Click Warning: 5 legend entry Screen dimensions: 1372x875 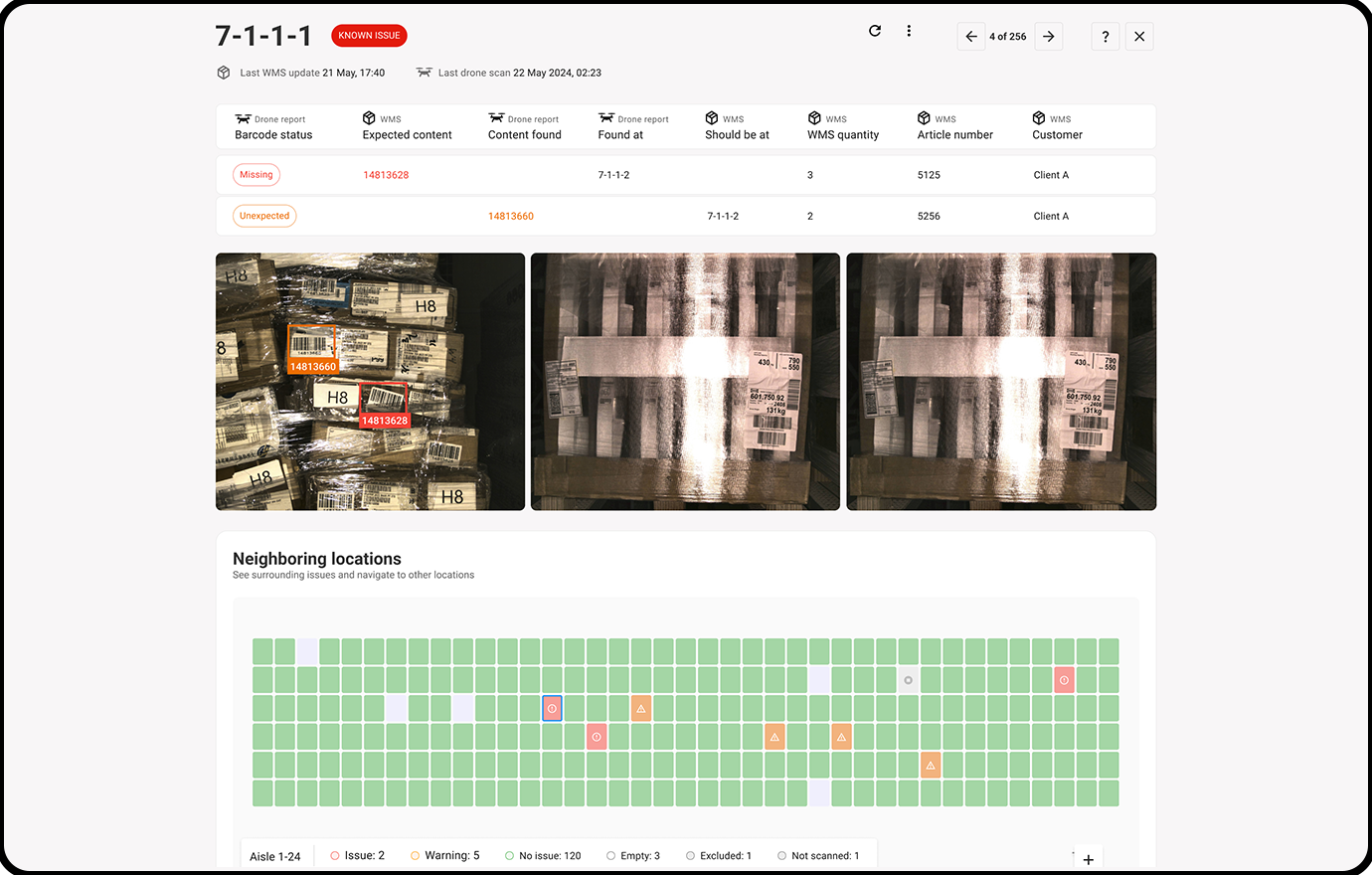click(444, 855)
